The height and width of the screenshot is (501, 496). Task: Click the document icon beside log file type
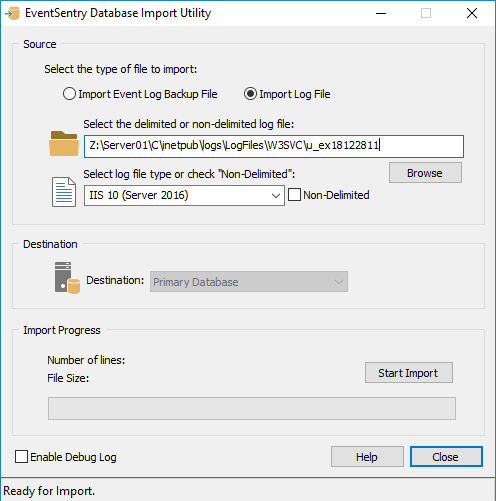(x=64, y=192)
